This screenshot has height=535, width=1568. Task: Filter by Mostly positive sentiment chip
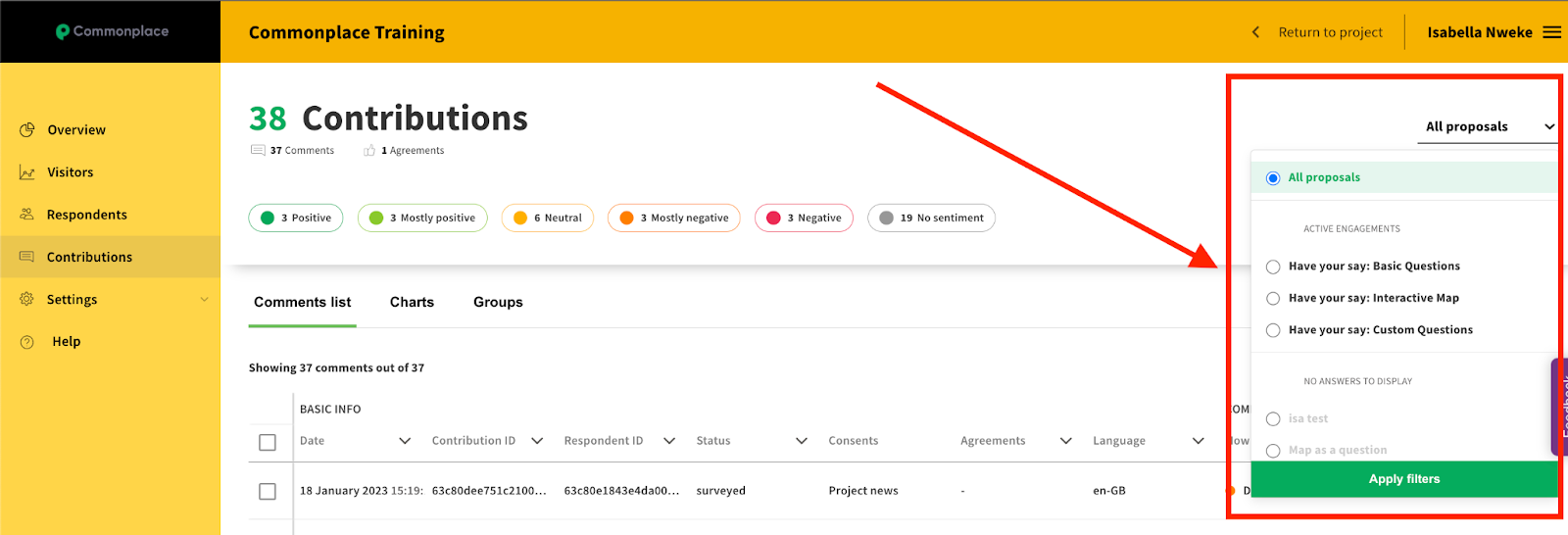coord(422,218)
